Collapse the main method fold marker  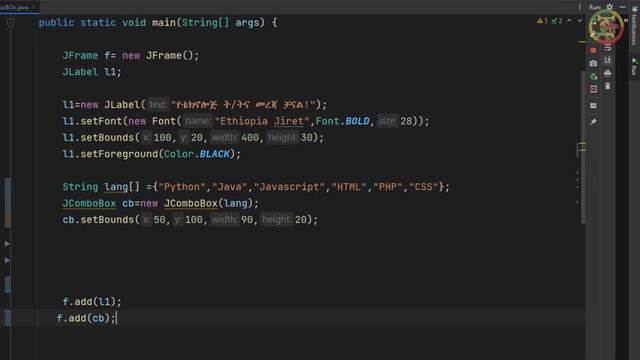coord(11,23)
